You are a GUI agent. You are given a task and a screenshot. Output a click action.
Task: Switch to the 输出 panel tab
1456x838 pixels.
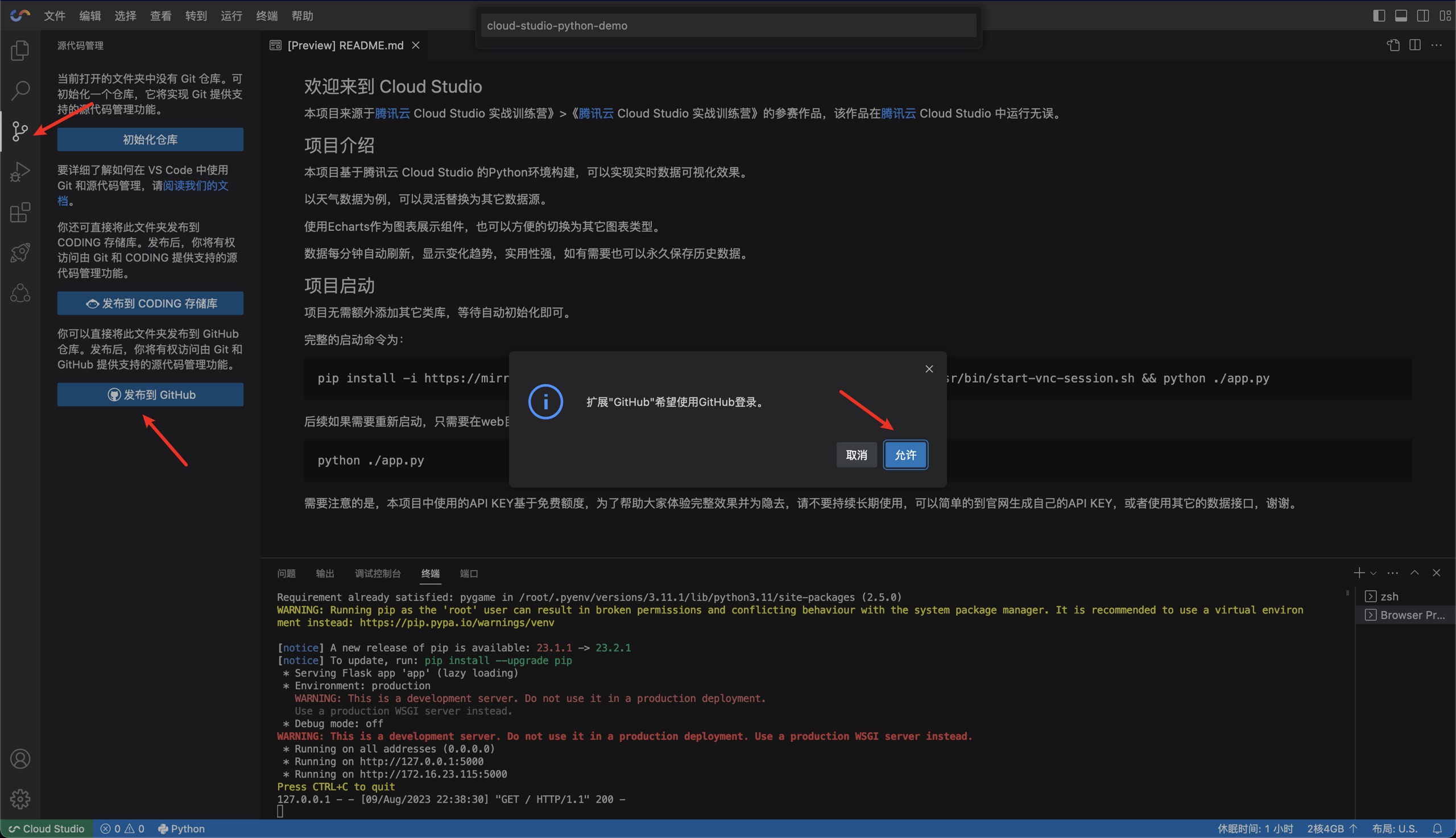point(325,573)
